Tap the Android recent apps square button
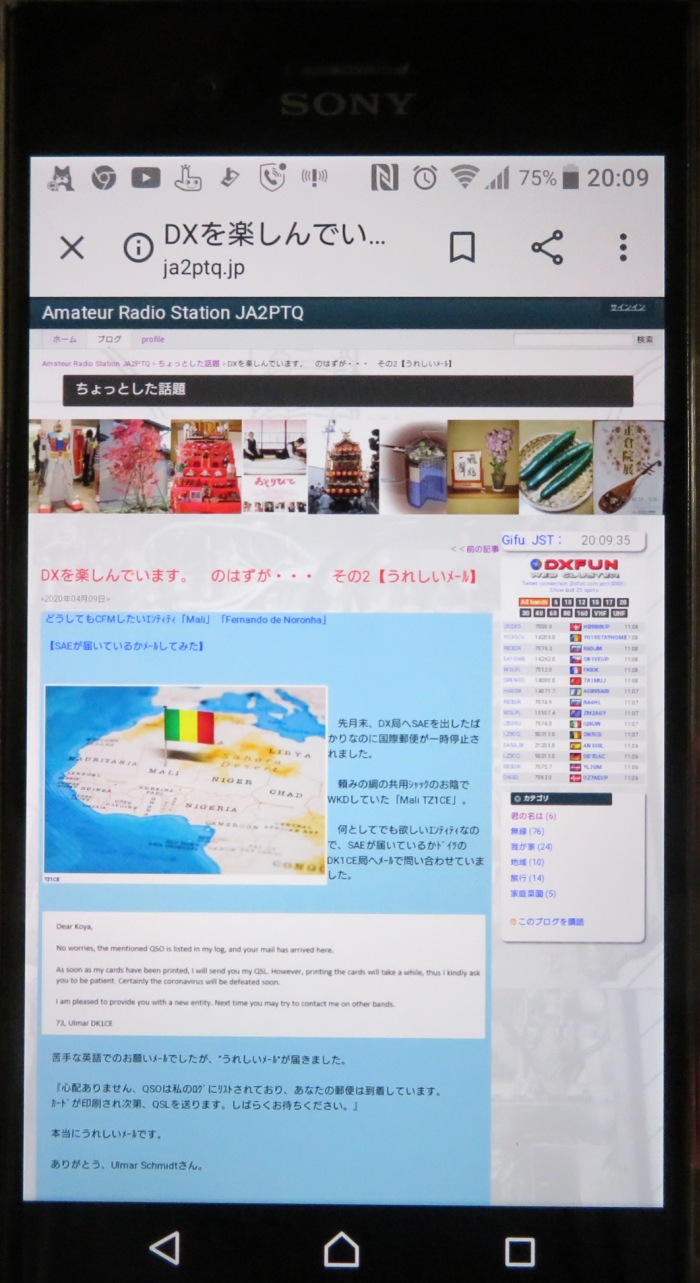 [519, 1250]
